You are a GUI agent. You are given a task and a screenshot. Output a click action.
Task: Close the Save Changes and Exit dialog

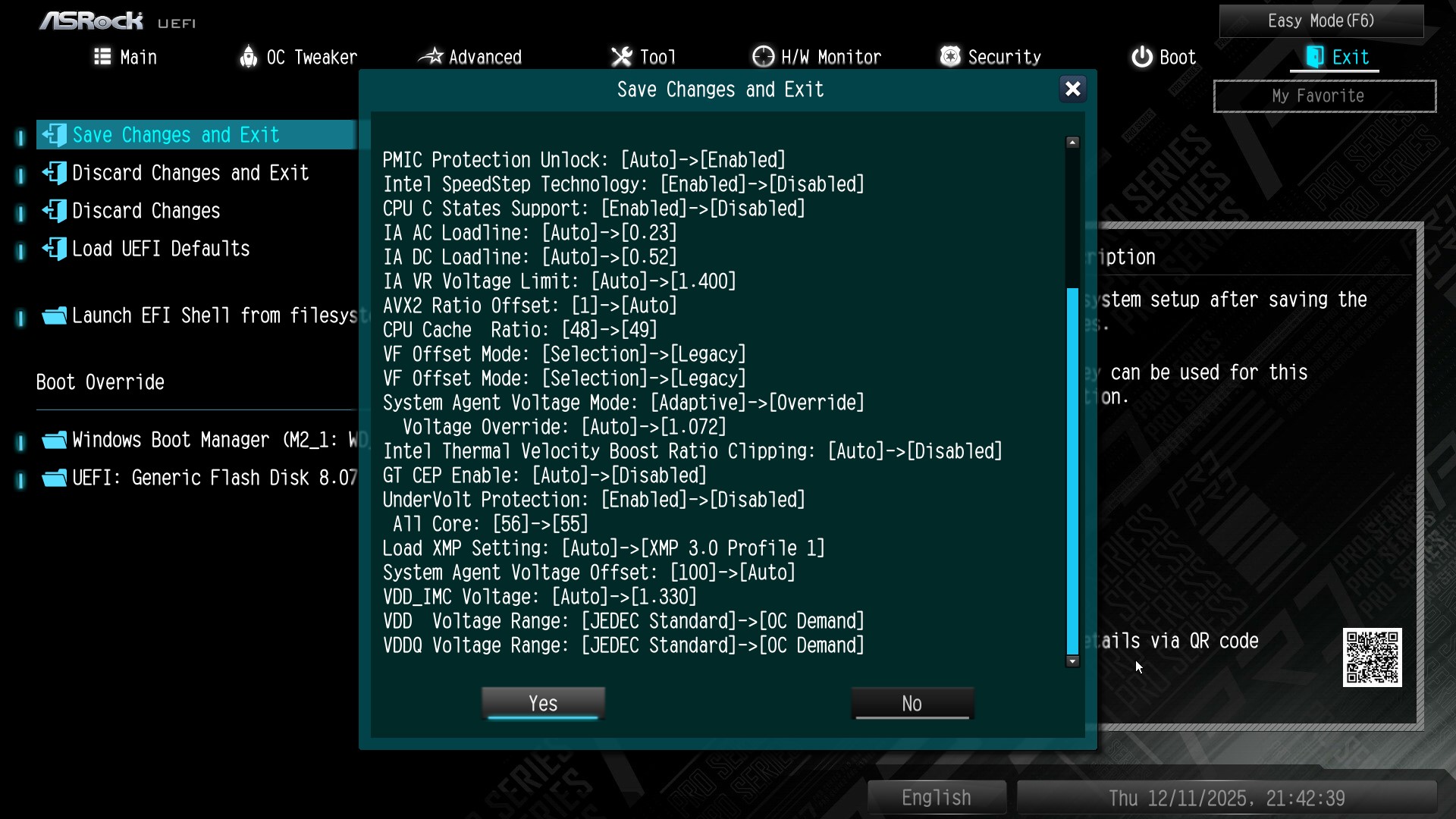[1072, 89]
